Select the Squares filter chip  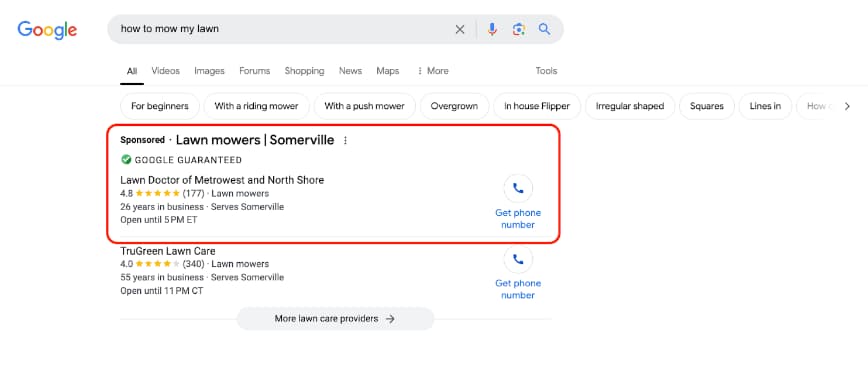pos(707,106)
